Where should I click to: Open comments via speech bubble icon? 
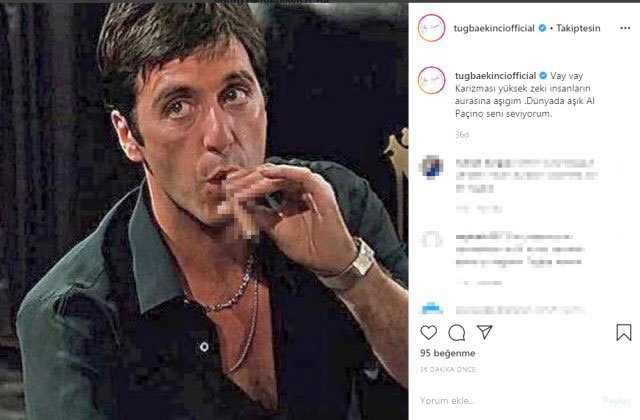click(457, 333)
